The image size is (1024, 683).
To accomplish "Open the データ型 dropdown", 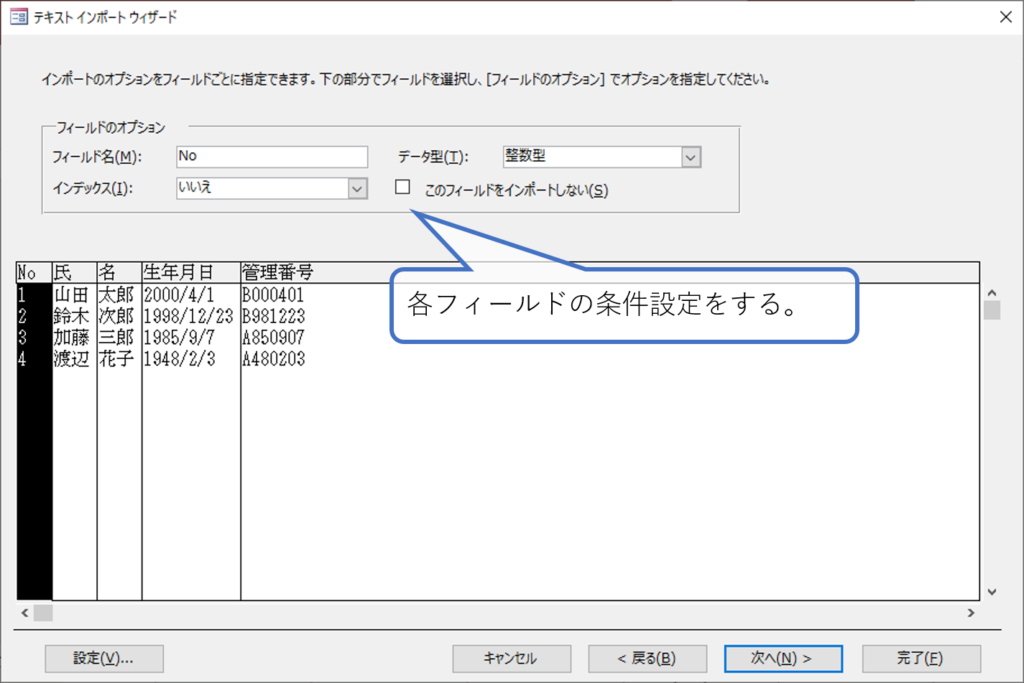I will click(x=690, y=157).
